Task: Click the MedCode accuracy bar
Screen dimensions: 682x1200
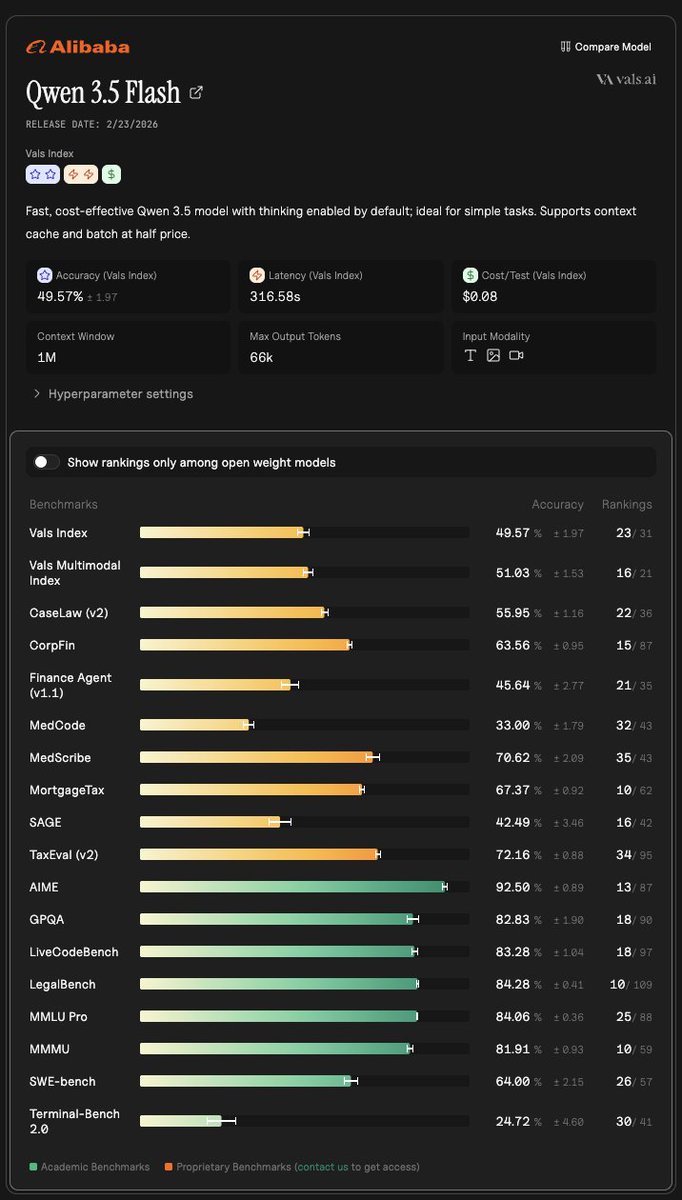Action: click(x=304, y=725)
